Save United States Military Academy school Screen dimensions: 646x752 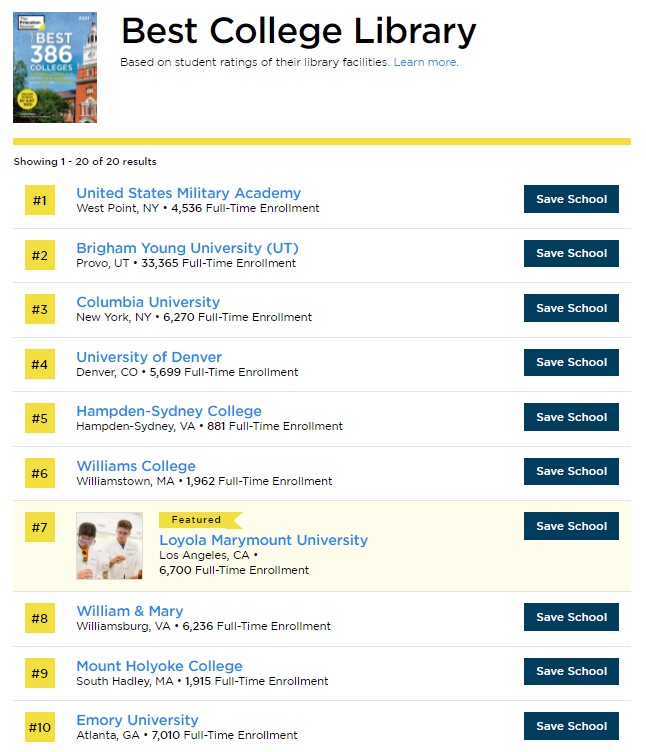tap(571, 199)
